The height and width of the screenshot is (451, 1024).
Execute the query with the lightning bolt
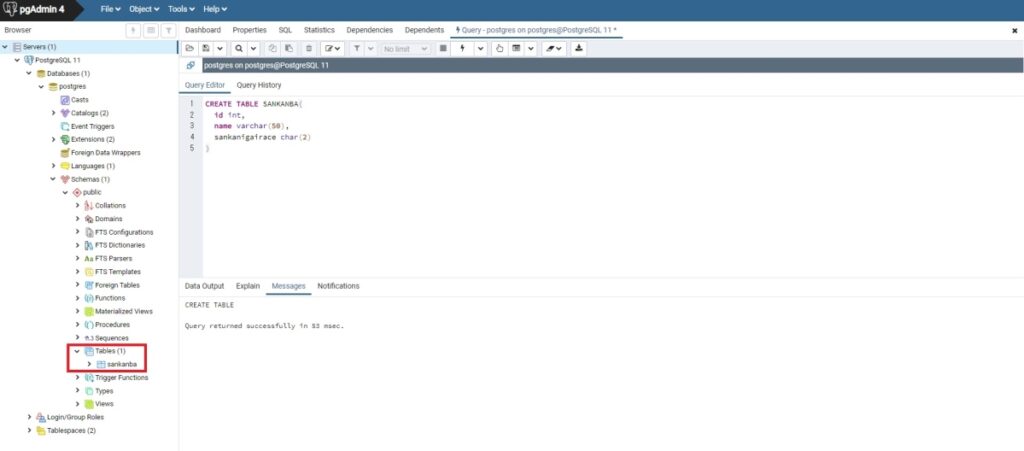coord(462,48)
